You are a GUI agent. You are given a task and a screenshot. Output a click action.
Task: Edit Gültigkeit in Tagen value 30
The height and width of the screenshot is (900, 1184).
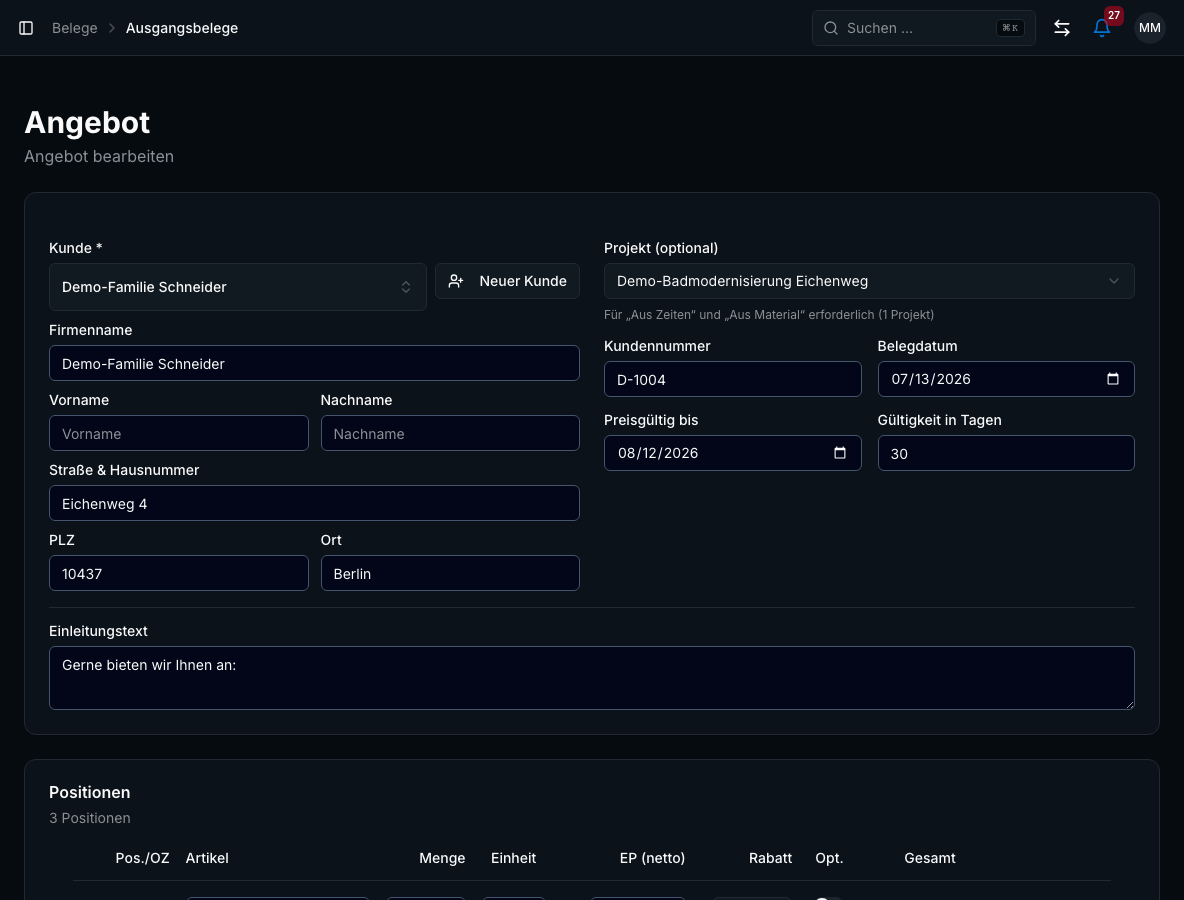(1006, 453)
